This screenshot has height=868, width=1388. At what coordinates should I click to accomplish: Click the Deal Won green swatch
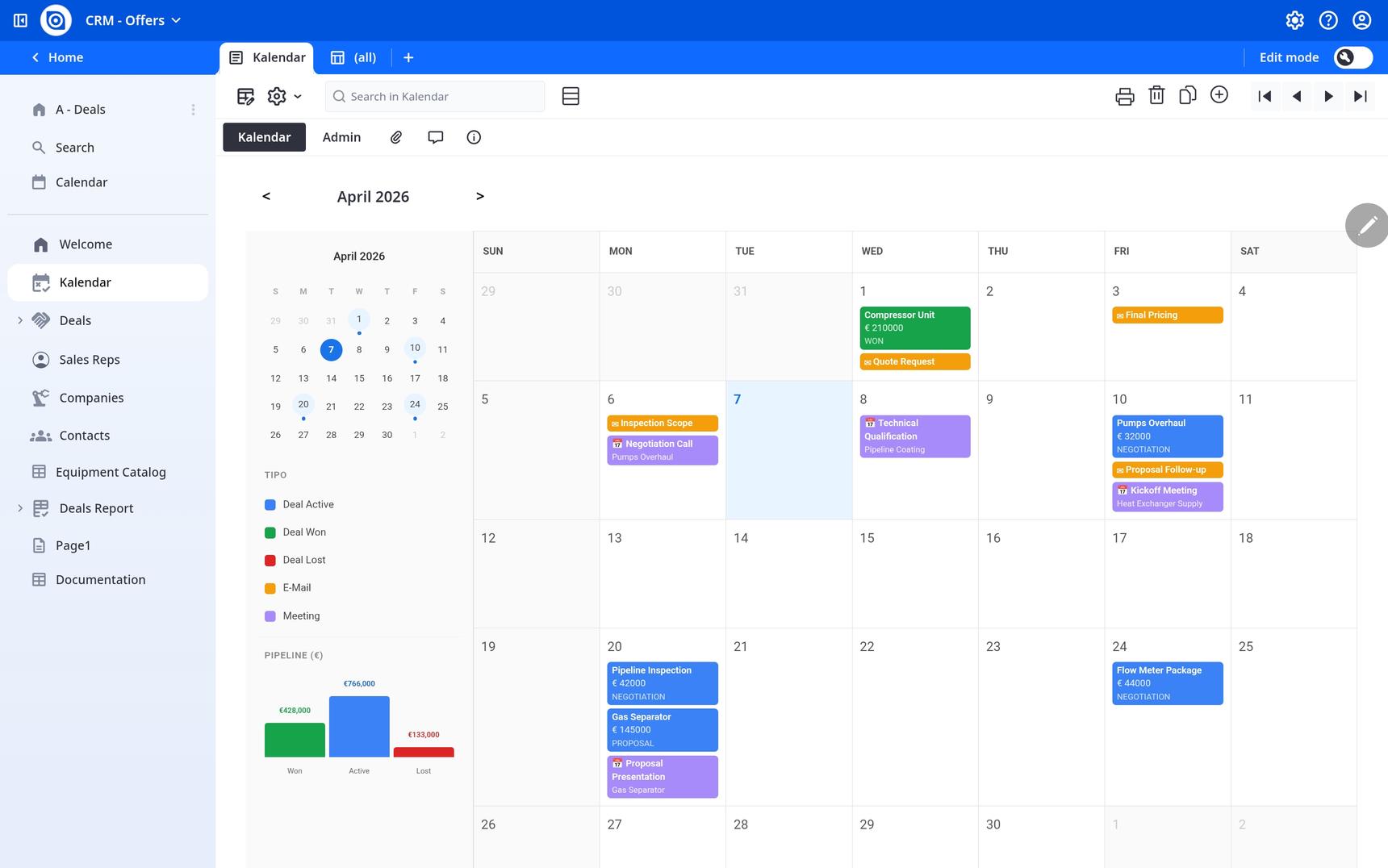270,532
